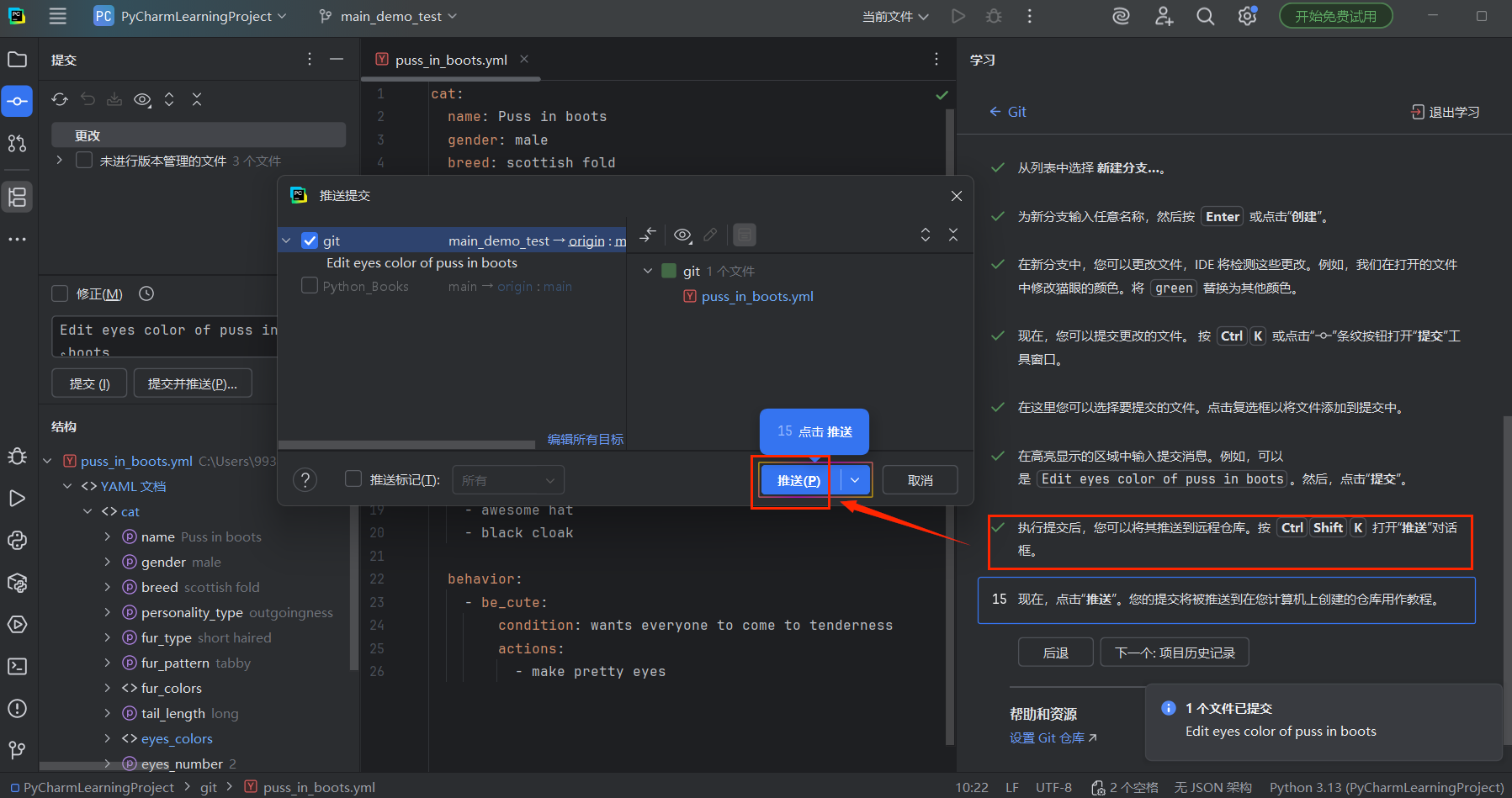The image size is (1512, 798).
Task: Click Refresh in Commit toolbar
Action: tap(60, 99)
